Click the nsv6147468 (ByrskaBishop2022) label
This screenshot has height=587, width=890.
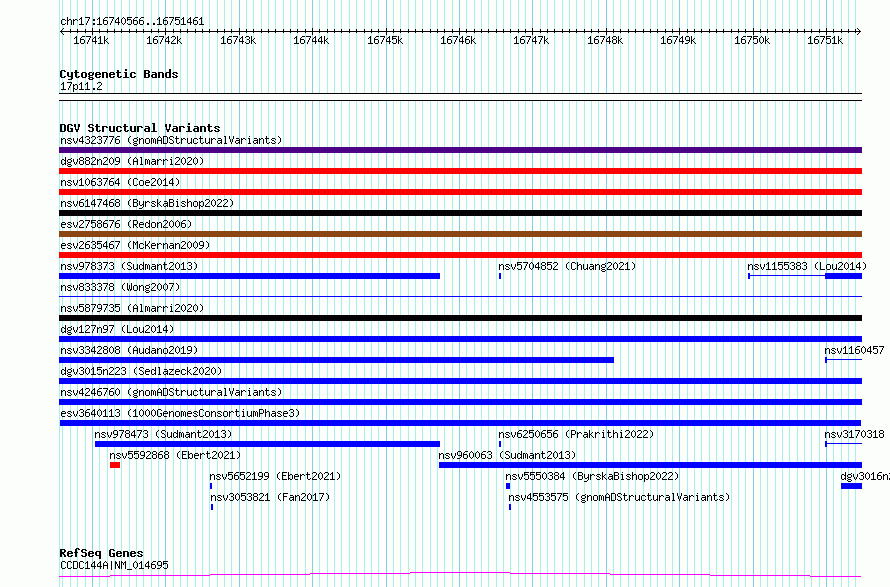click(147, 203)
